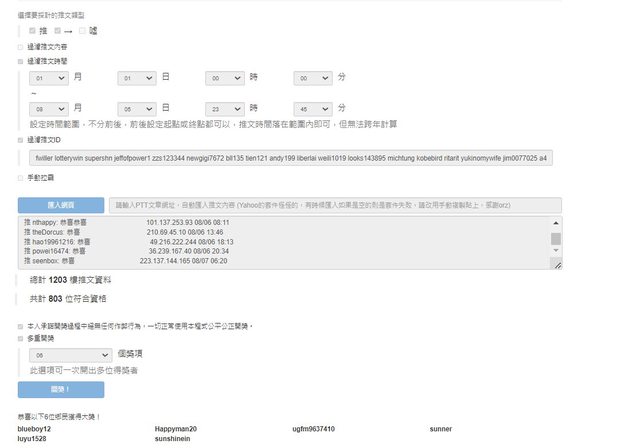Screen dimensions: 640x448
Task: Click the PTT article URL input field
Action: [335, 204]
